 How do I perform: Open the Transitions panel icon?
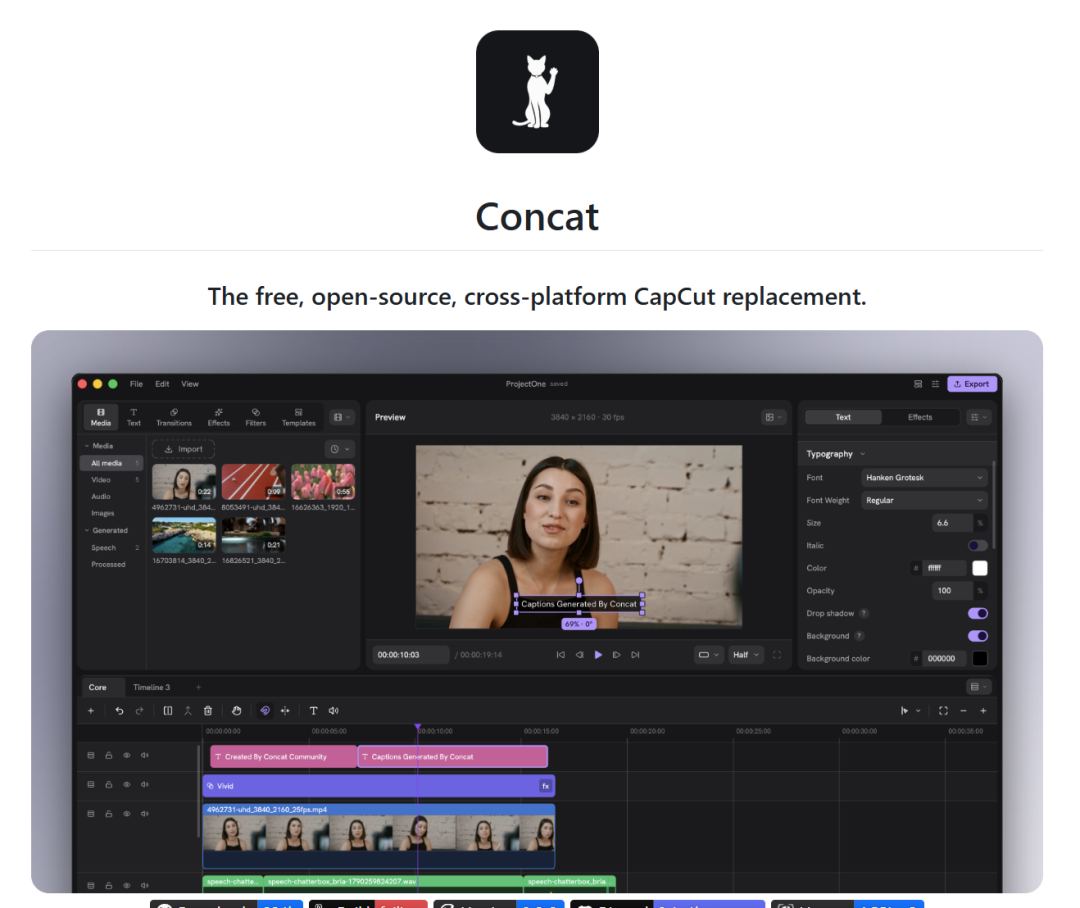click(174, 417)
